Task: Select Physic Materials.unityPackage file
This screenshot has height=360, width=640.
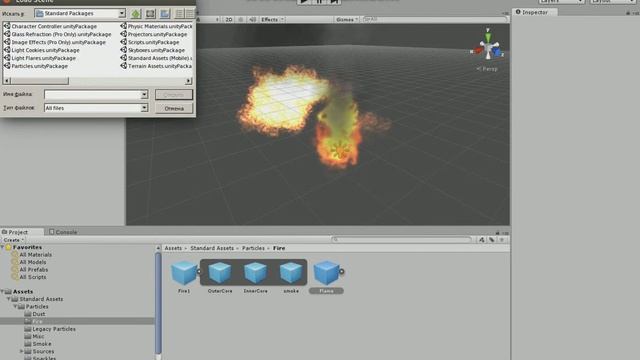Action: [156, 26]
